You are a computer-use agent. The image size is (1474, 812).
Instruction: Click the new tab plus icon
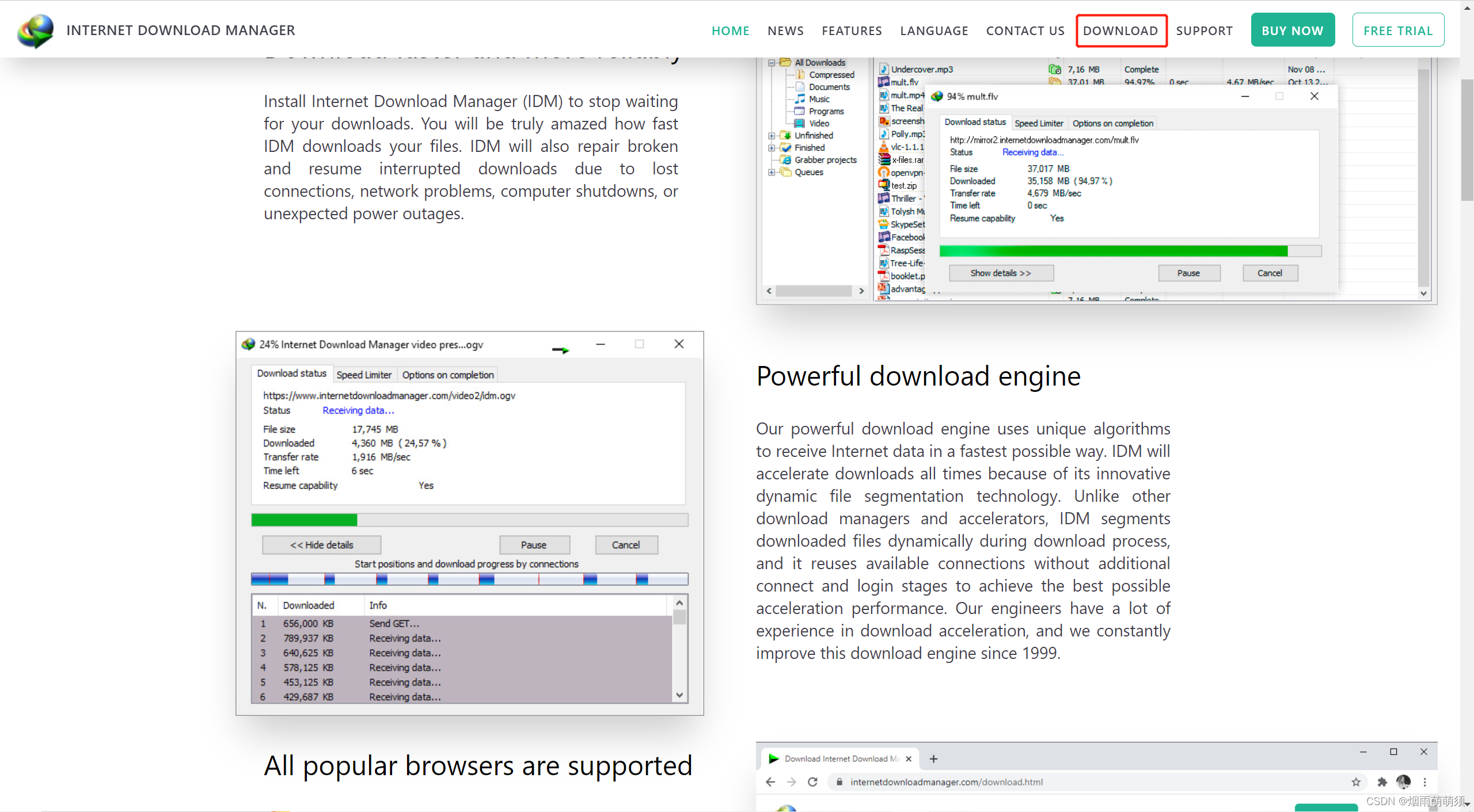pos(933,759)
